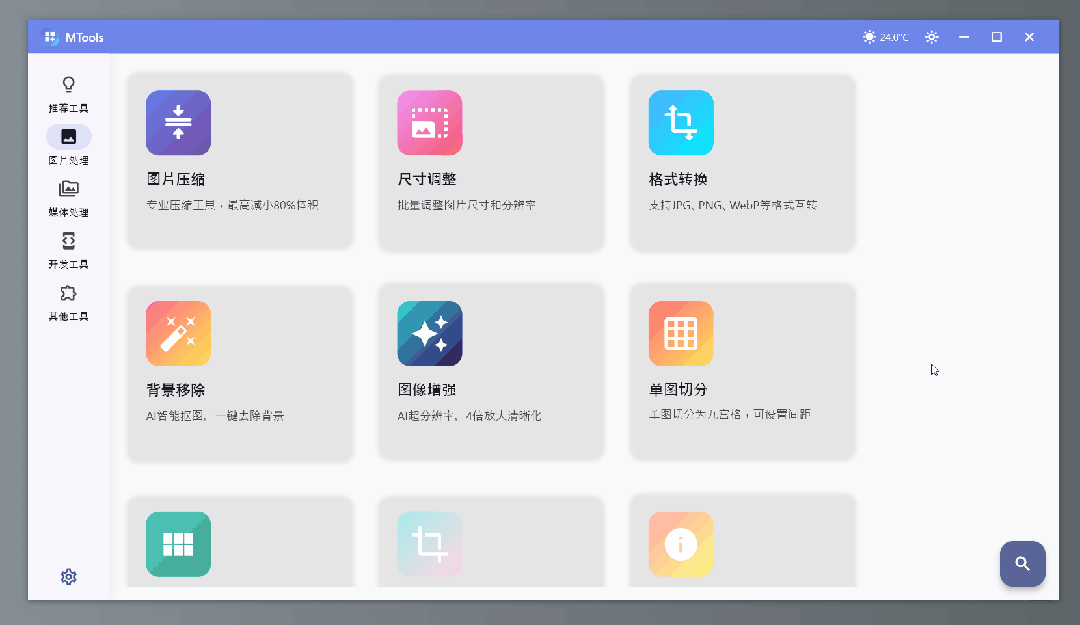The image size is (1080, 625).
Task: Maximize the MTools window
Action: [997, 37]
